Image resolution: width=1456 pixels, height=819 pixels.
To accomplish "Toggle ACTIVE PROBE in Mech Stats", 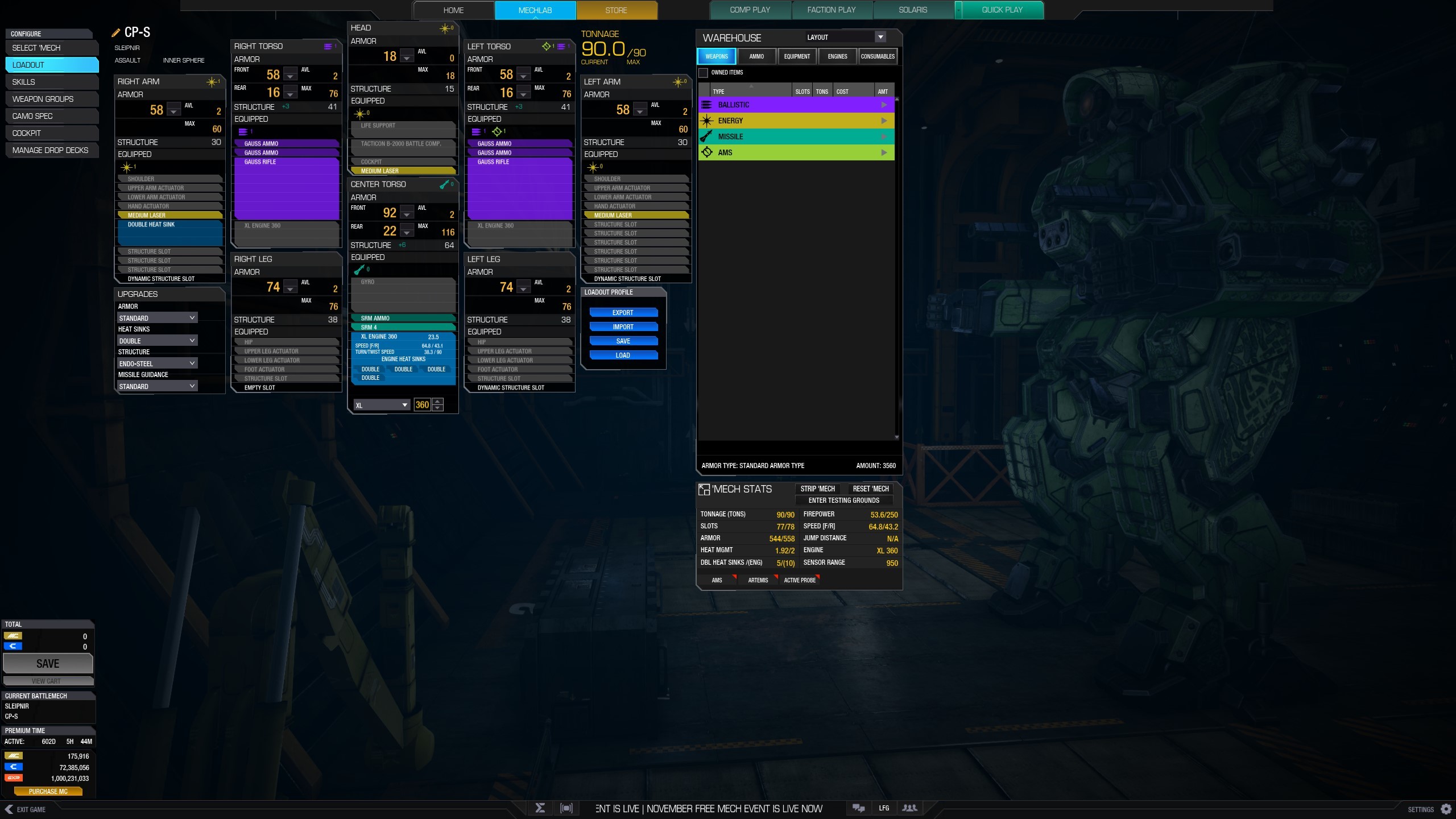I will [800, 580].
